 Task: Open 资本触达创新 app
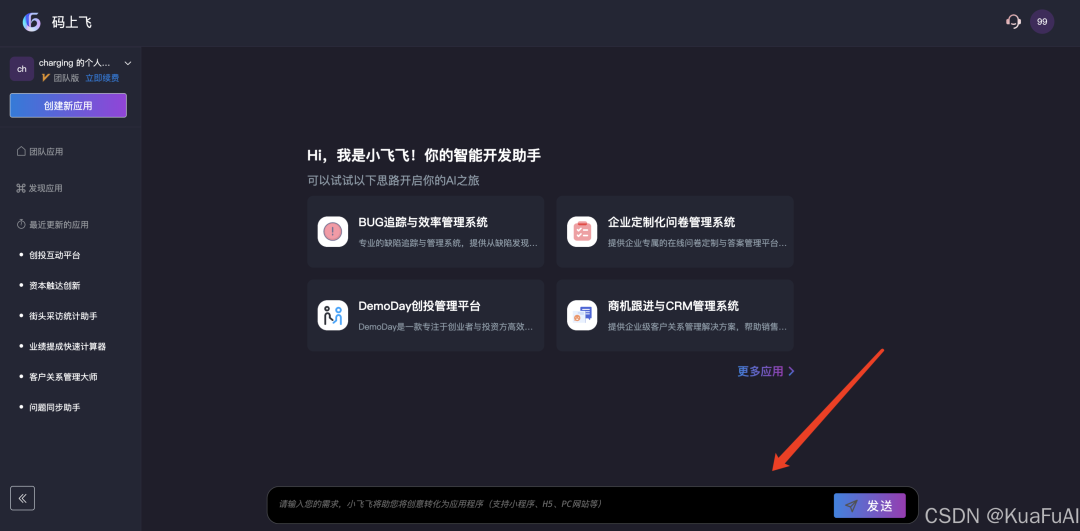(54, 285)
